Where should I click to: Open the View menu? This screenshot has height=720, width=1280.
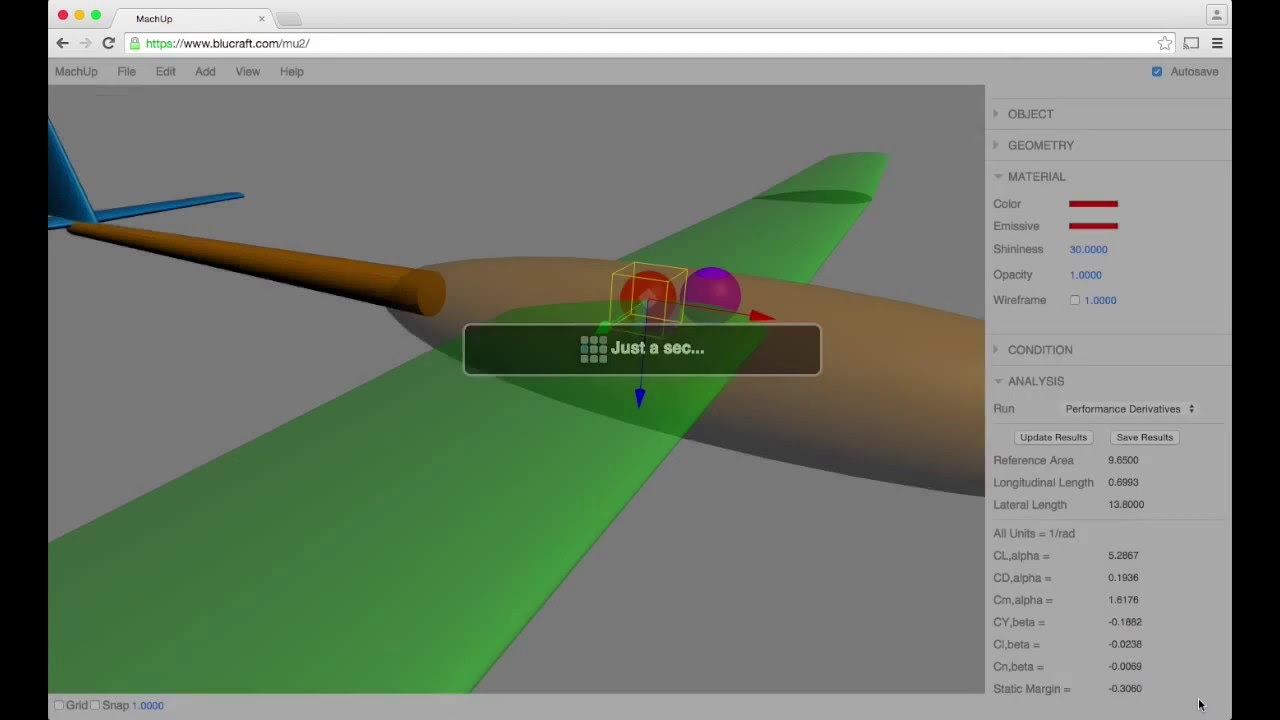tap(247, 72)
